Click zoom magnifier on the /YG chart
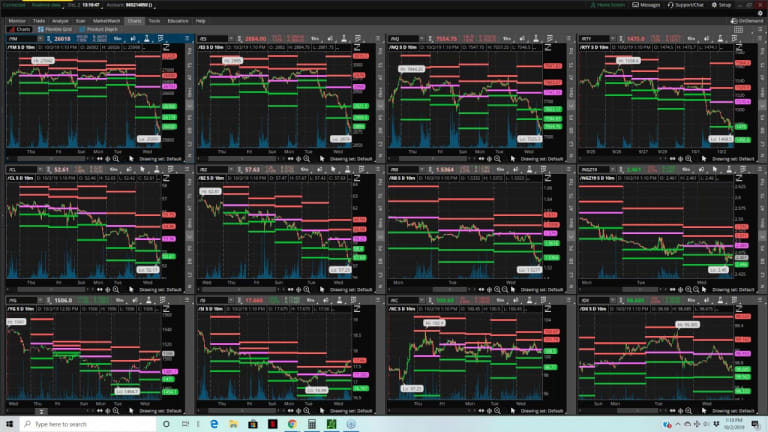The image size is (768, 432). pos(116,411)
